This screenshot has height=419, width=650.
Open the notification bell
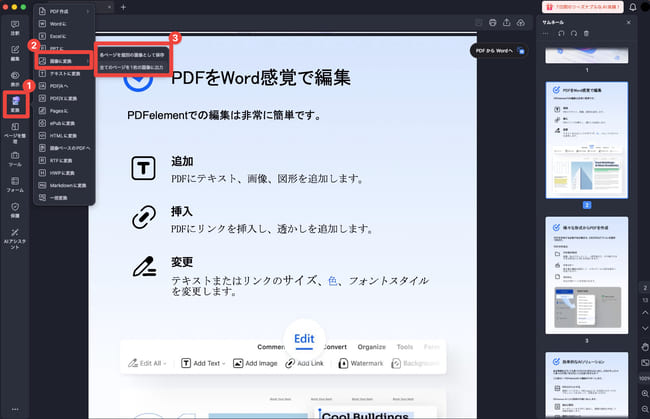tap(633, 7)
